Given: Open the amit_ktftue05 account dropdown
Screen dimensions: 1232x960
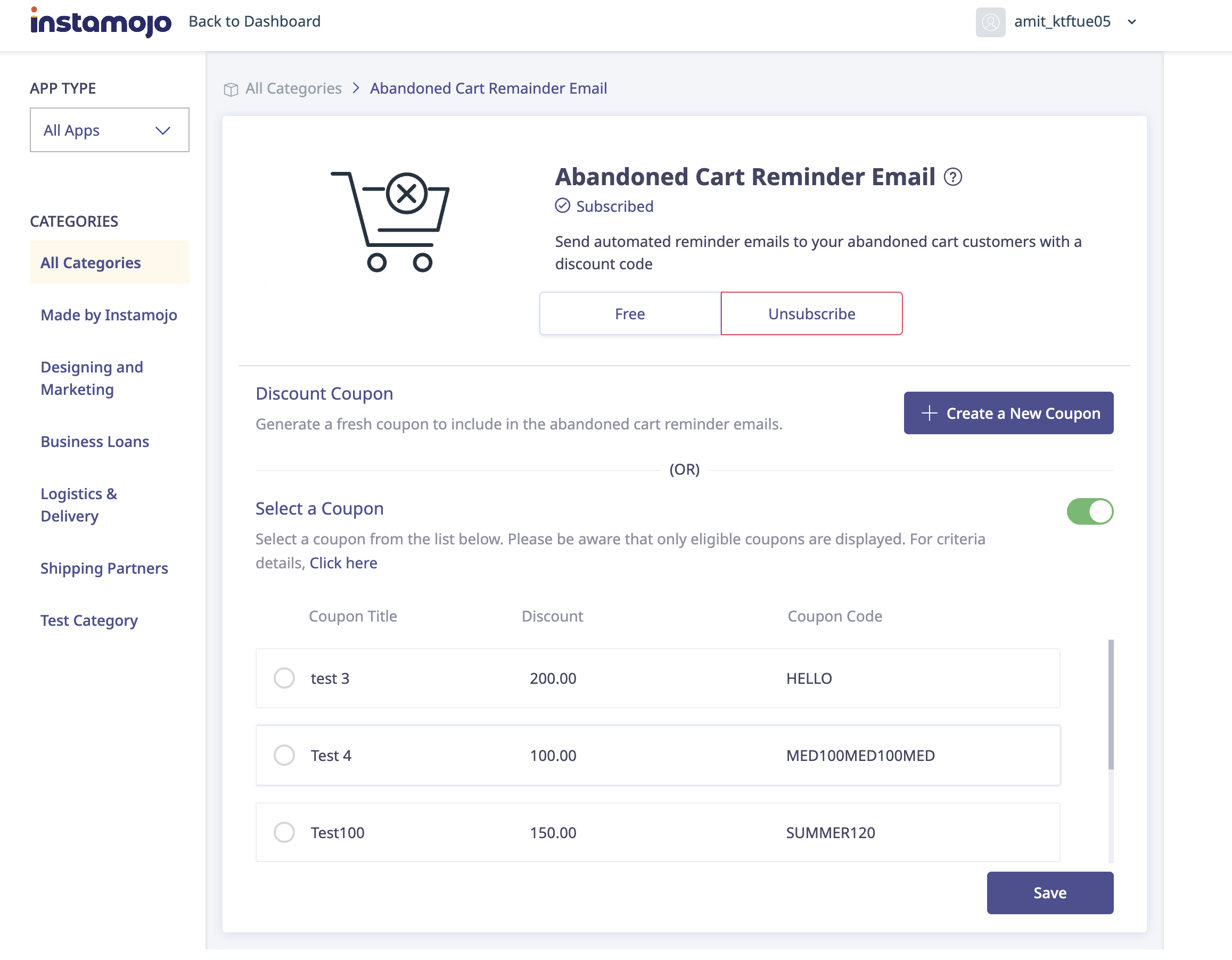Looking at the screenshot, I should 1063,21.
